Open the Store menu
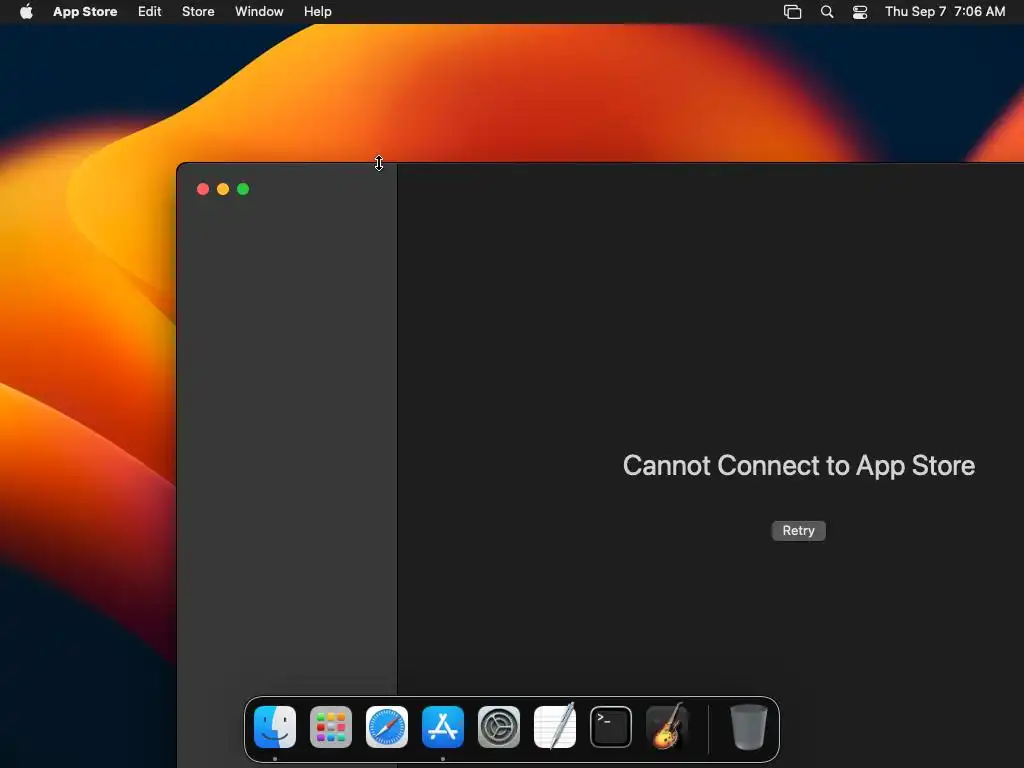 pyautogui.click(x=198, y=11)
